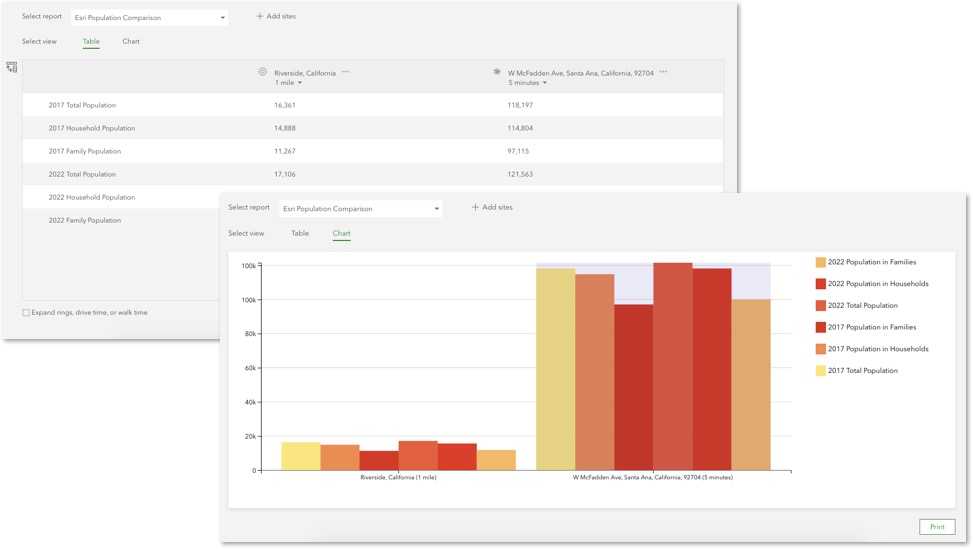Viewport: 973px width, 549px height.
Task: Click the value 14,888 in the table
Action: (x=285, y=128)
